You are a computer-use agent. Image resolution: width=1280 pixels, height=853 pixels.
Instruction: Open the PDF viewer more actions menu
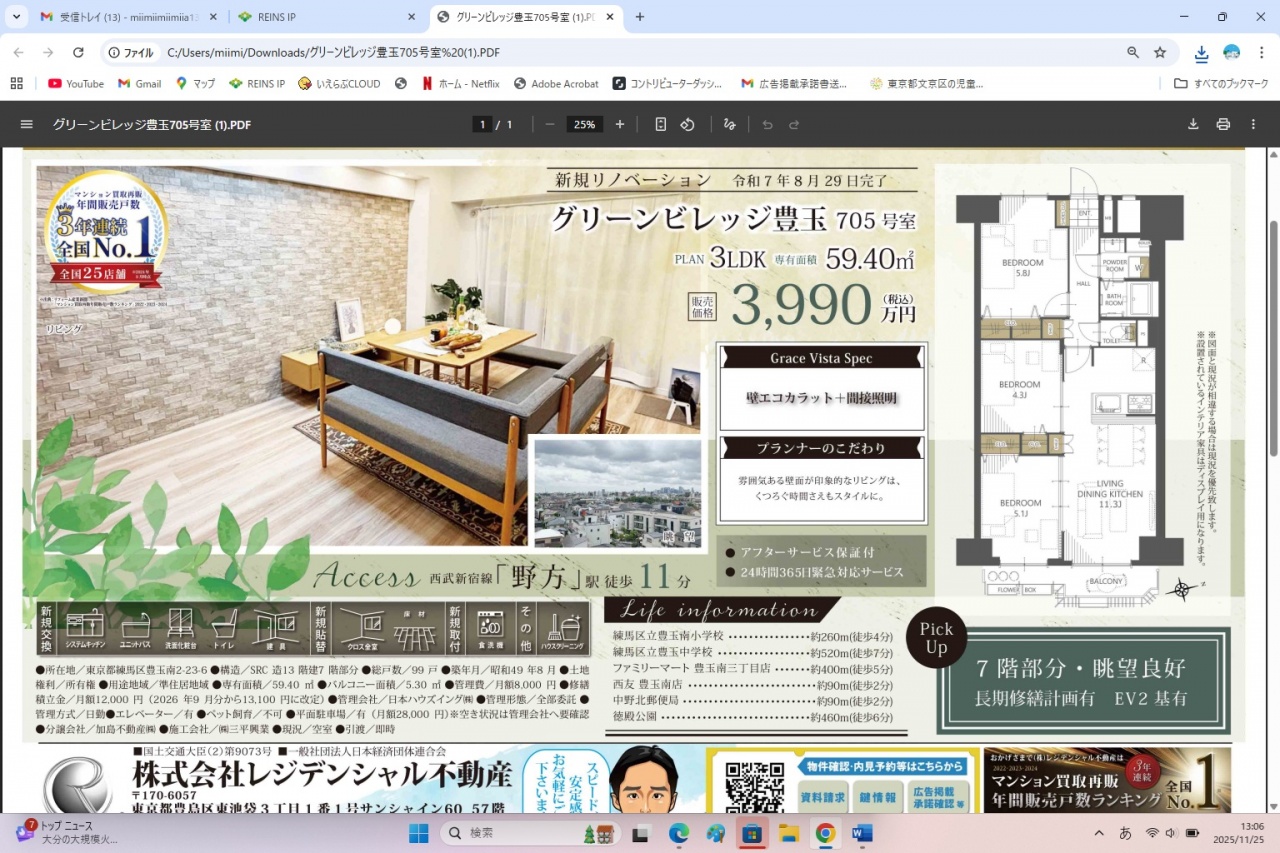(1253, 124)
